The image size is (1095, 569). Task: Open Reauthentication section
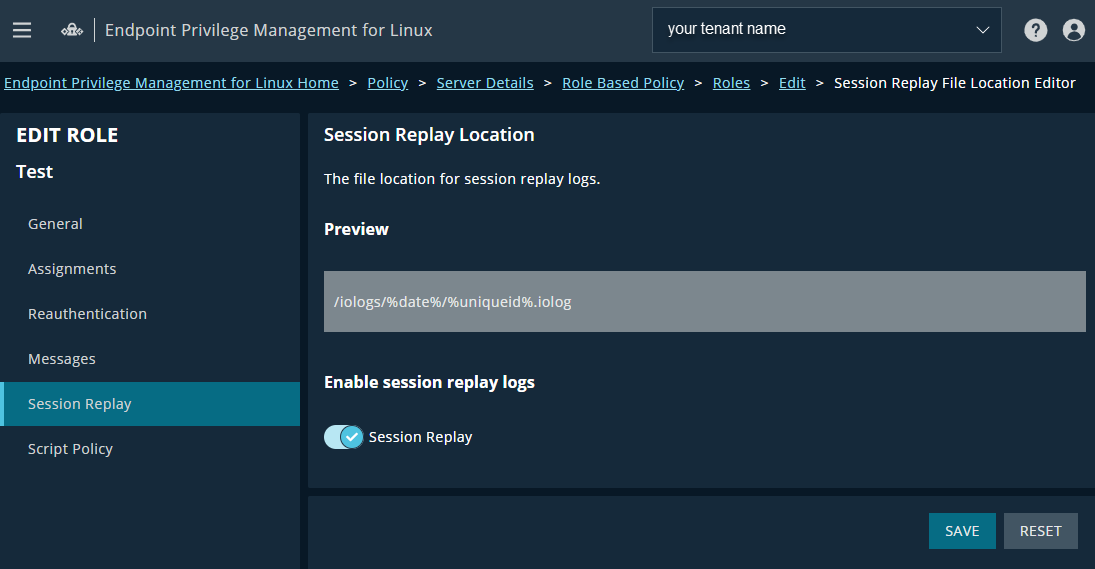coord(150,314)
